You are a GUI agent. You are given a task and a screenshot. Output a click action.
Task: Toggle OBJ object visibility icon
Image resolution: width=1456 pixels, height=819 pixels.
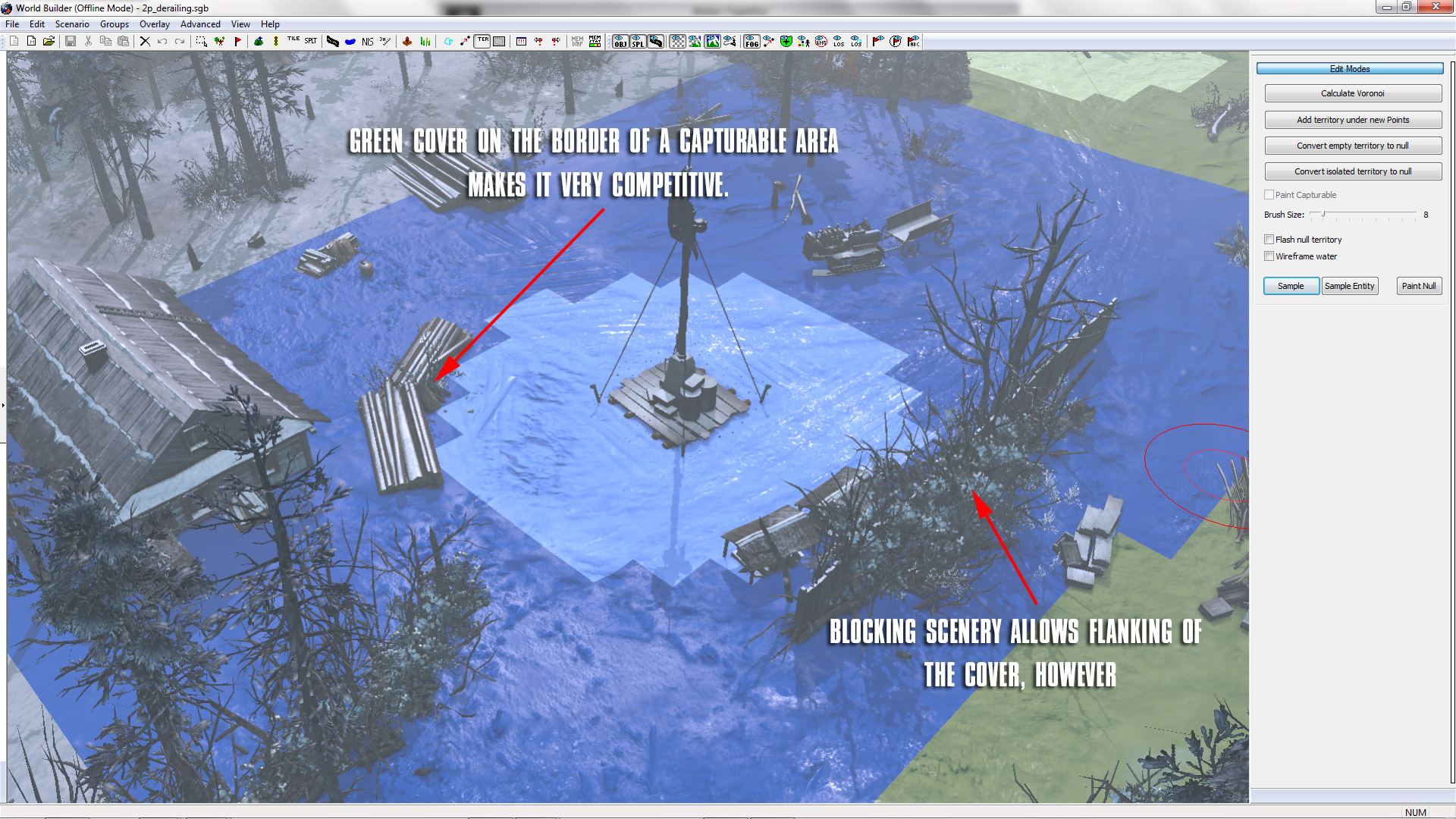pyautogui.click(x=620, y=42)
